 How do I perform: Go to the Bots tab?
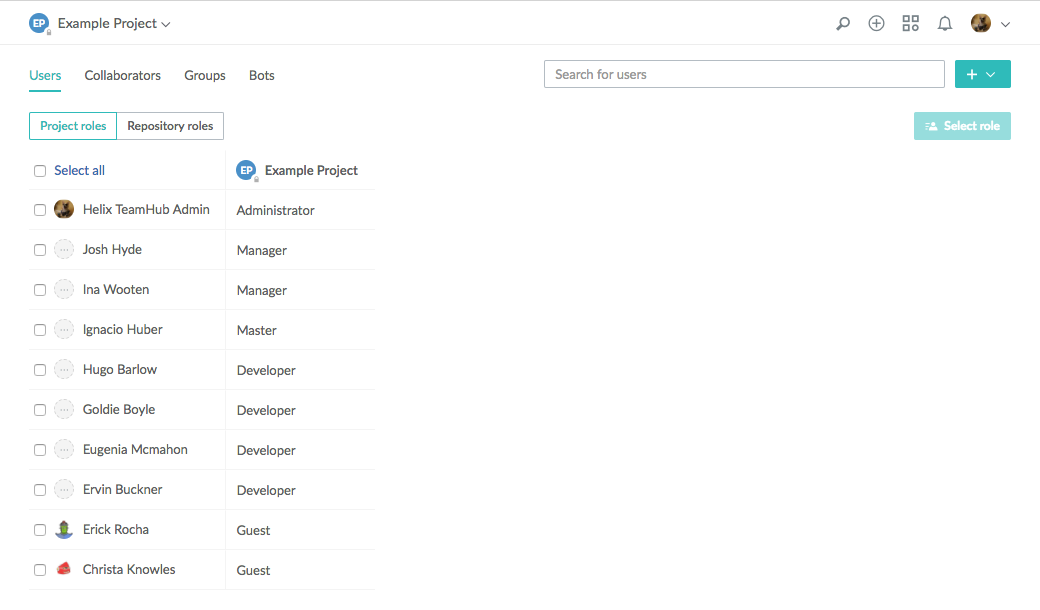(x=261, y=76)
